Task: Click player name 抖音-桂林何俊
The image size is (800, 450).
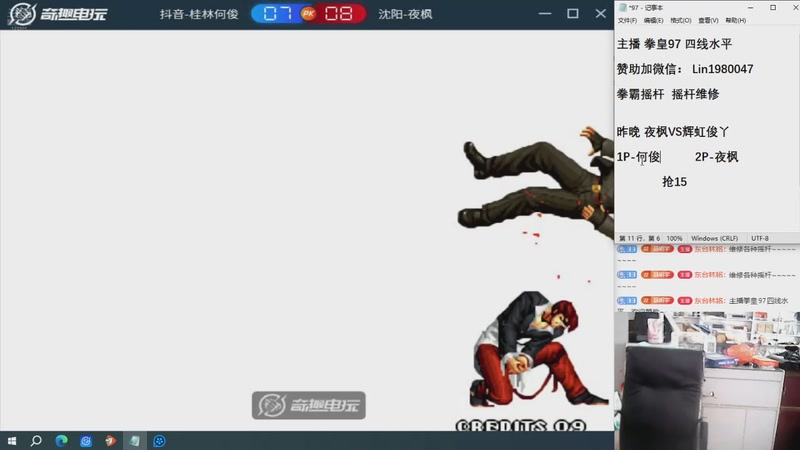Action: pos(199,14)
